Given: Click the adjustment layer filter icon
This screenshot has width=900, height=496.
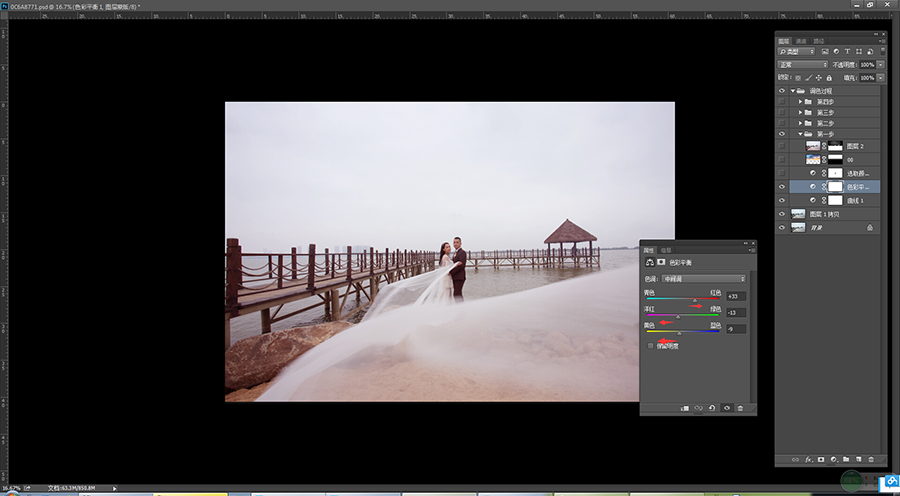Looking at the screenshot, I should (x=836, y=51).
